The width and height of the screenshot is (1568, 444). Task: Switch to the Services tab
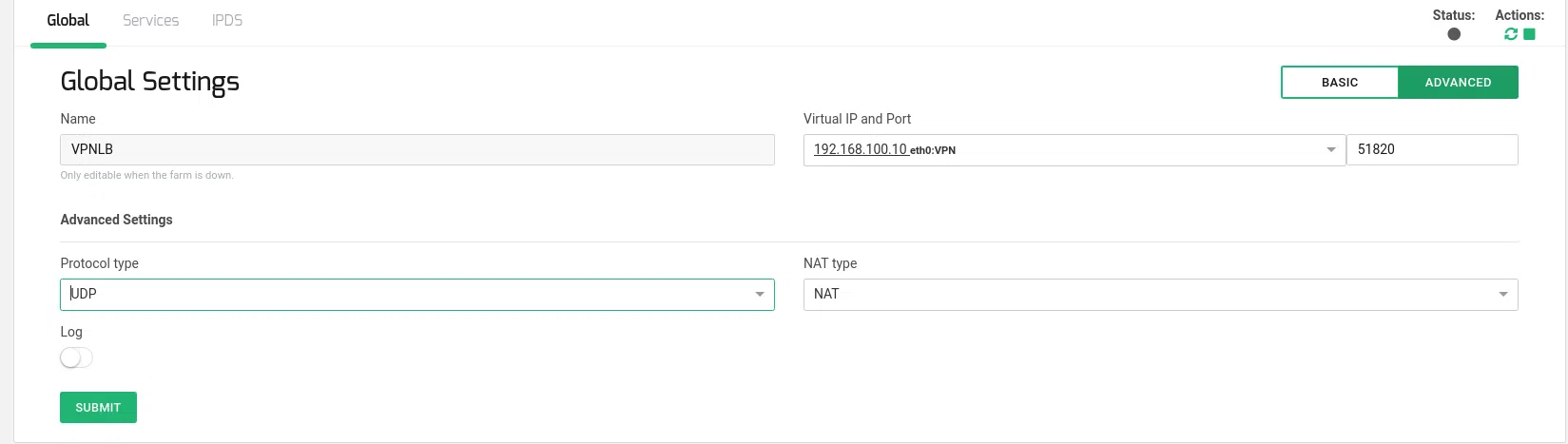pos(150,20)
